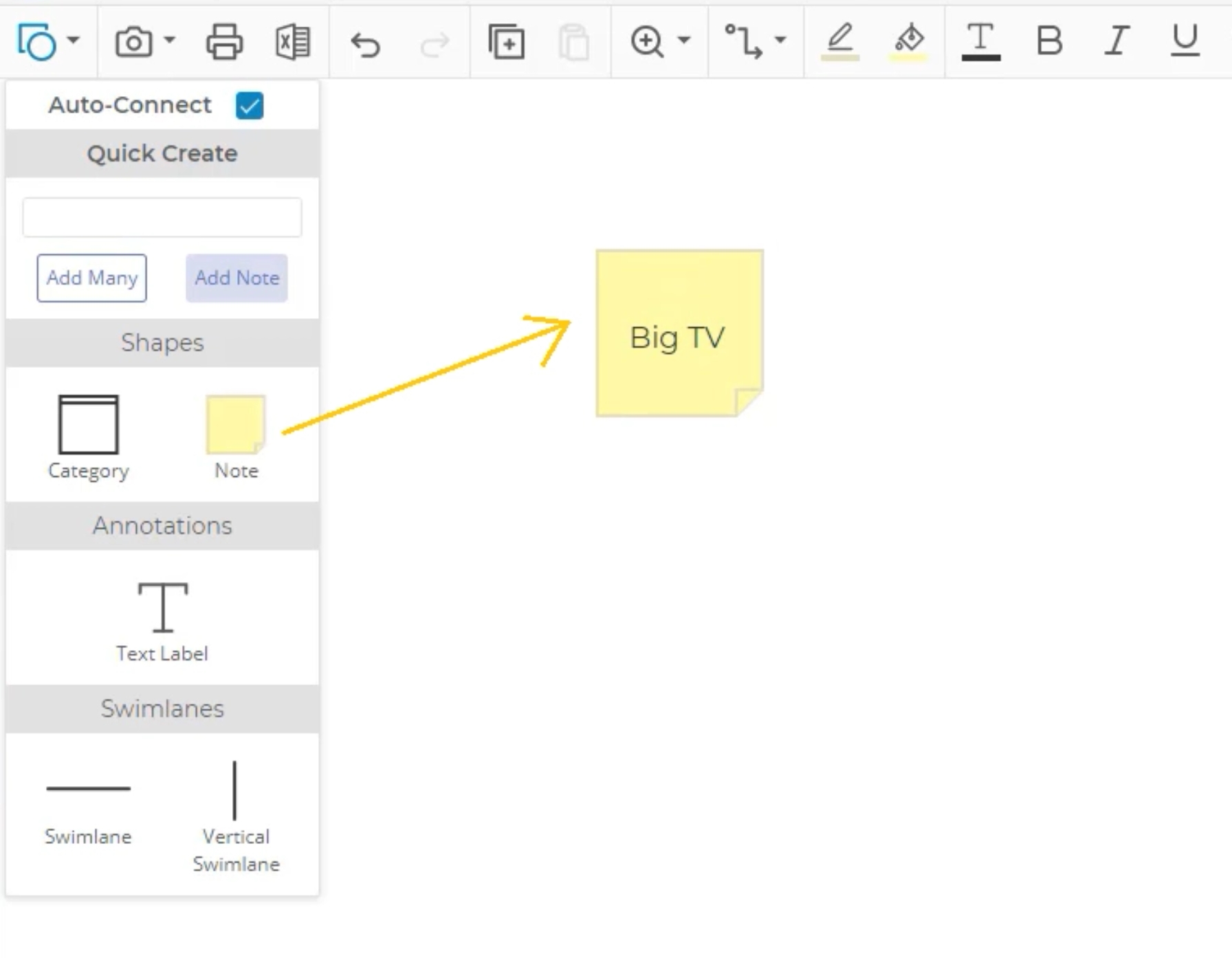Uncheck the Auto-Connect checkbox
This screenshot has height=958, width=1232.
pyautogui.click(x=250, y=106)
